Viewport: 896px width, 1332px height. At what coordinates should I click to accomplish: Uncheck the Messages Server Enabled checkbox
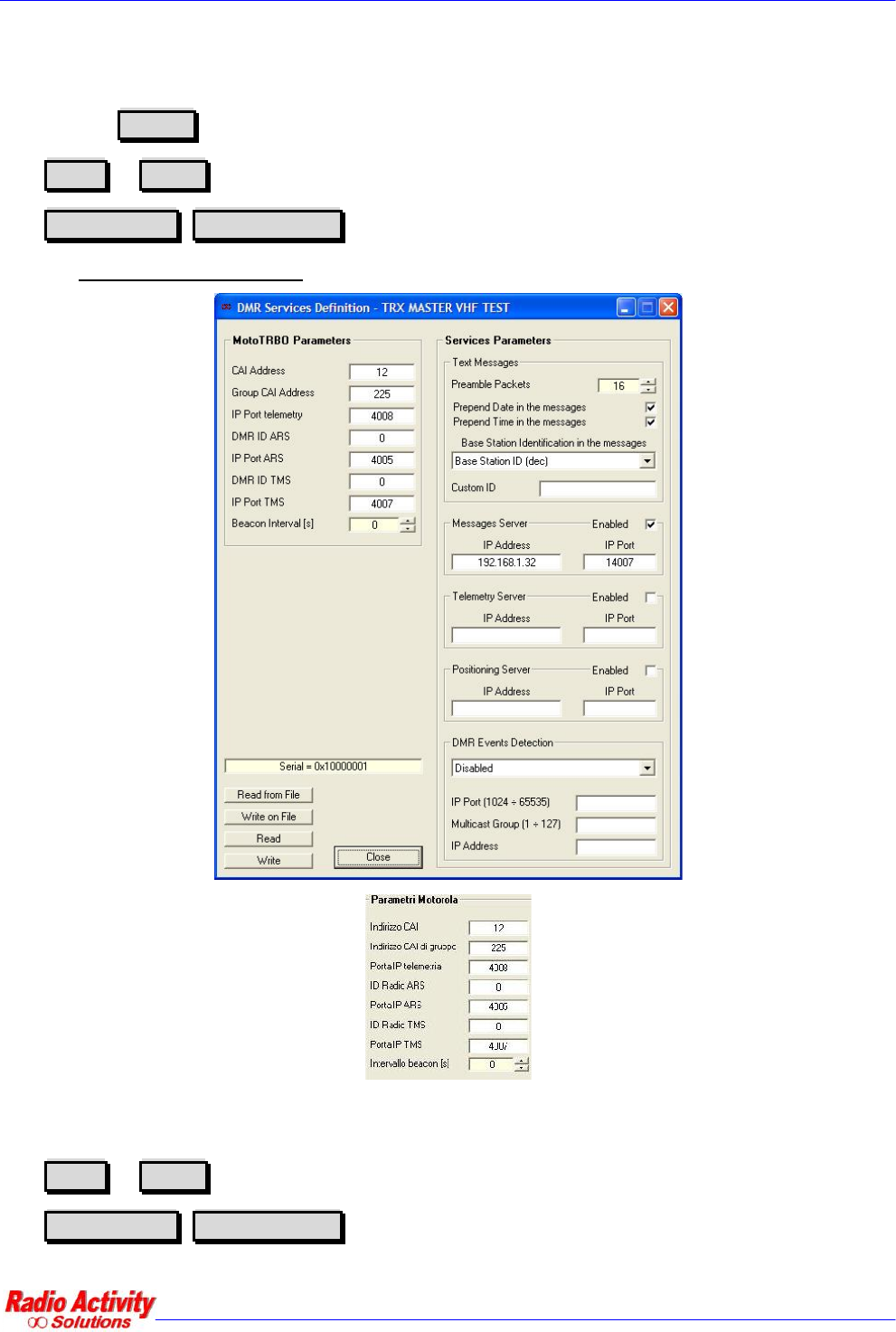point(650,524)
